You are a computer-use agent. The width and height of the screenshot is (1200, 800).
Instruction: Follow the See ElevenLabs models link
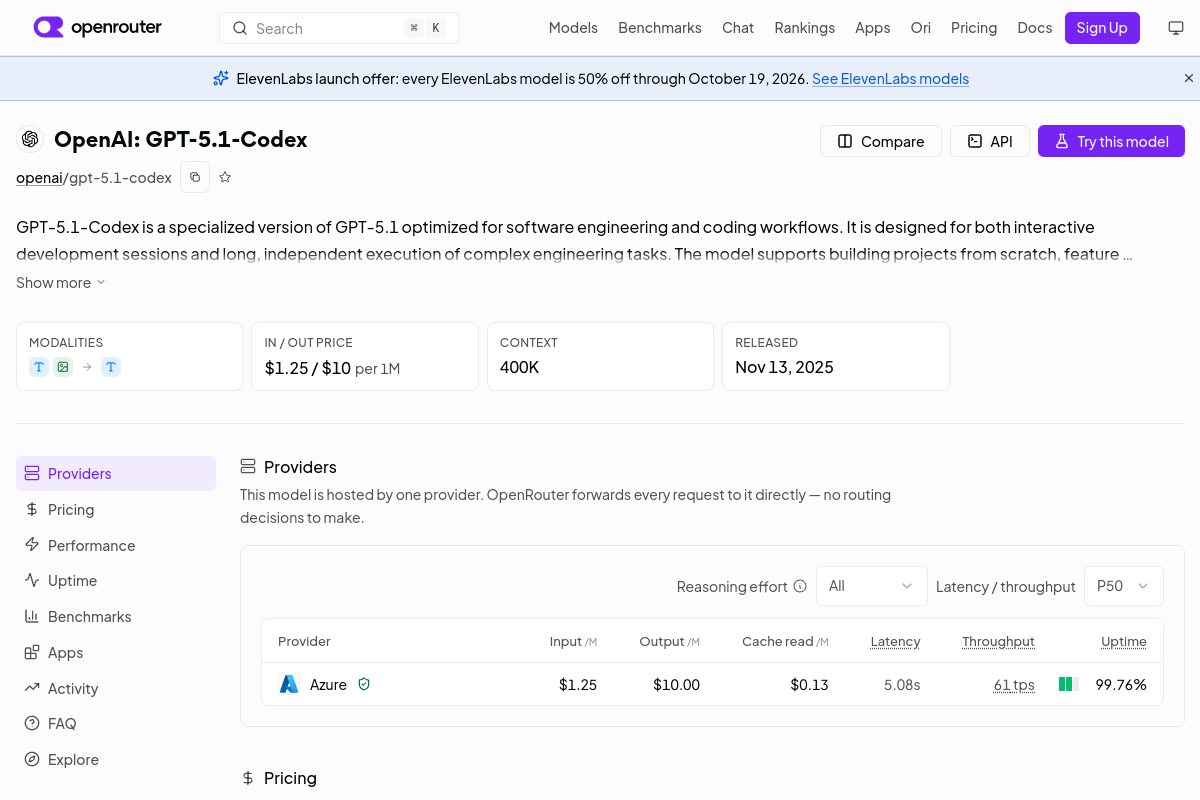[x=890, y=78]
